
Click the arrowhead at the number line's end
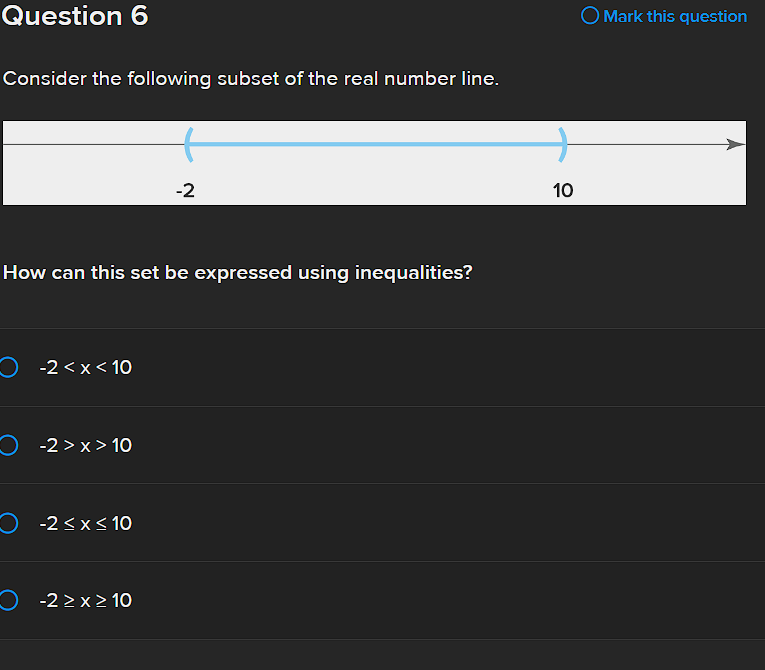(x=736, y=144)
